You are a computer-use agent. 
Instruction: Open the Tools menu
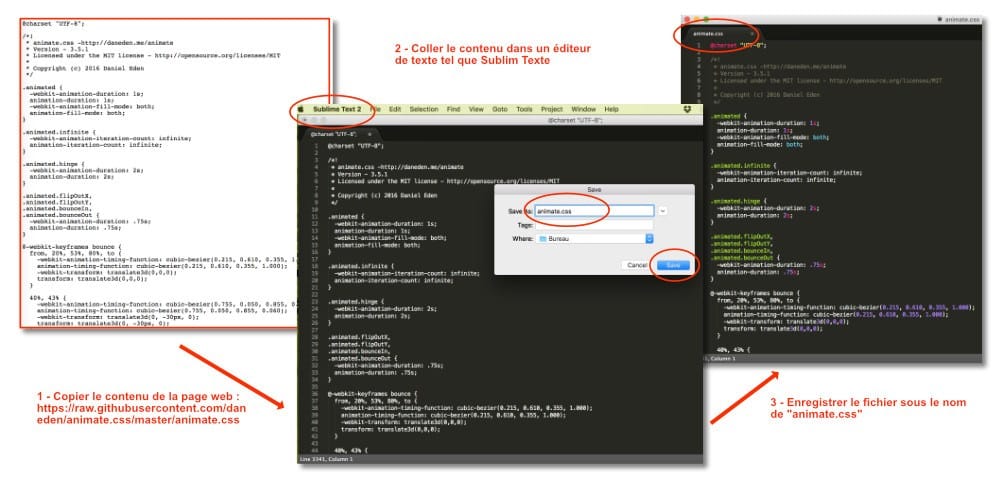(x=524, y=109)
